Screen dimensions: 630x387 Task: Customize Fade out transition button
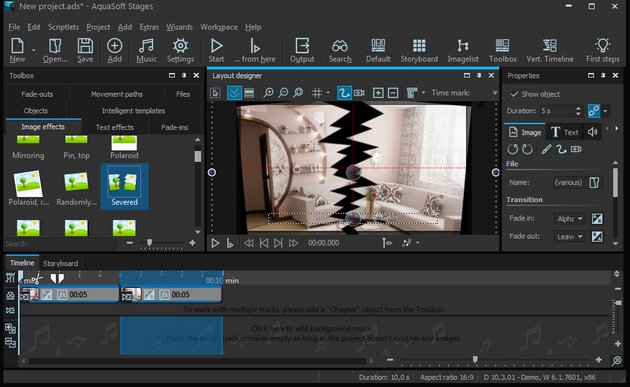[x=597, y=237]
